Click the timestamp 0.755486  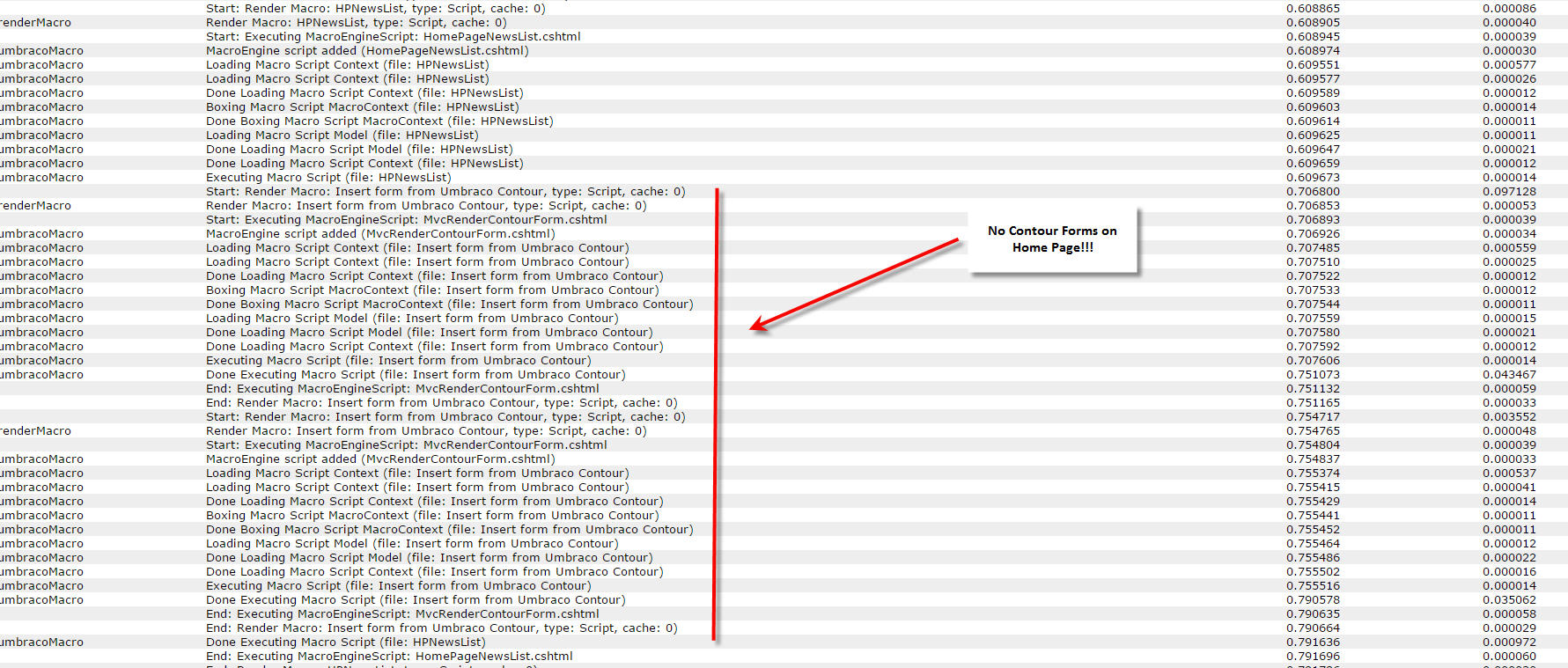[x=1313, y=558]
